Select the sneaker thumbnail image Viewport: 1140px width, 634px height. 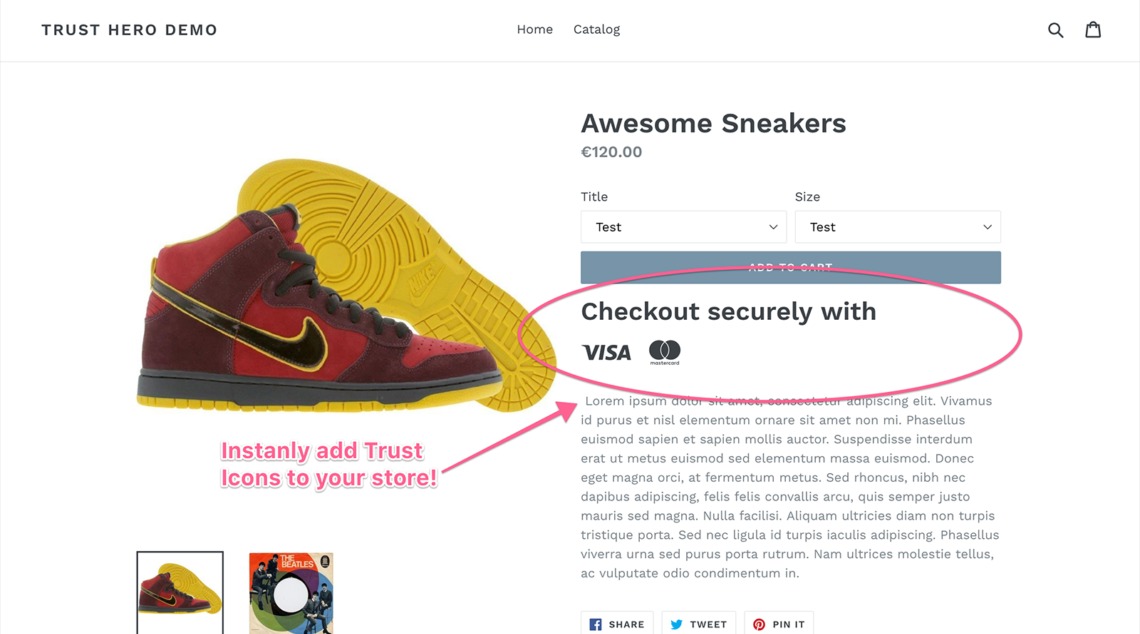pyautogui.click(x=180, y=592)
